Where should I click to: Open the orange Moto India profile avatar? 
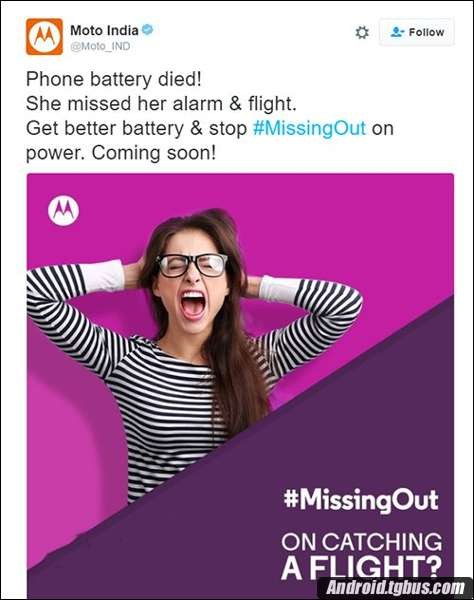pyautogui.click(x=44, y=36)
